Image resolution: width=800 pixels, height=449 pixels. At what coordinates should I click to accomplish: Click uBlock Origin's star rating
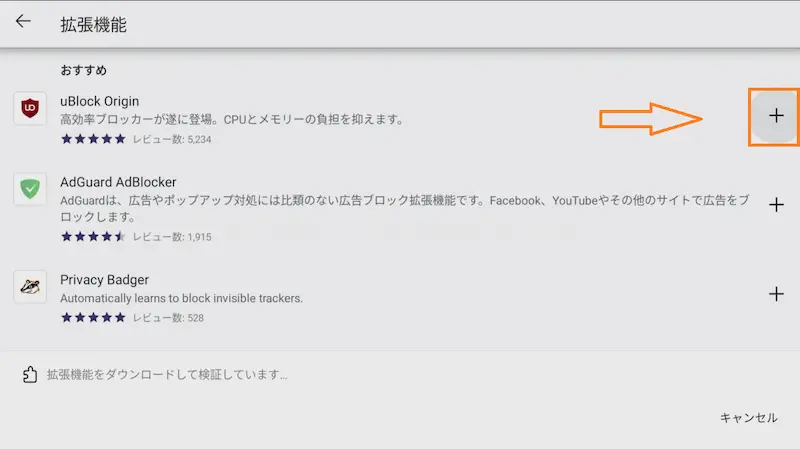(x=93, y=139)
